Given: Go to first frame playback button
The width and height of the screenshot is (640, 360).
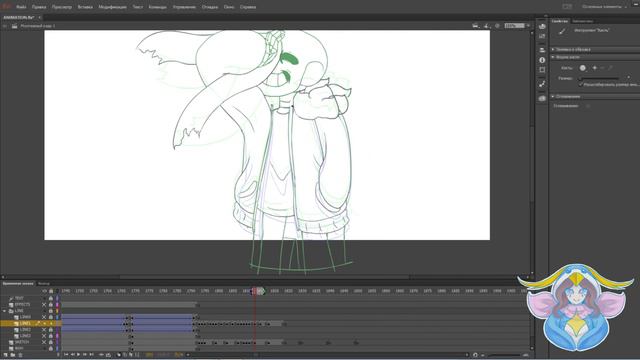Looking at the screenshot, I should click(66, 355).
